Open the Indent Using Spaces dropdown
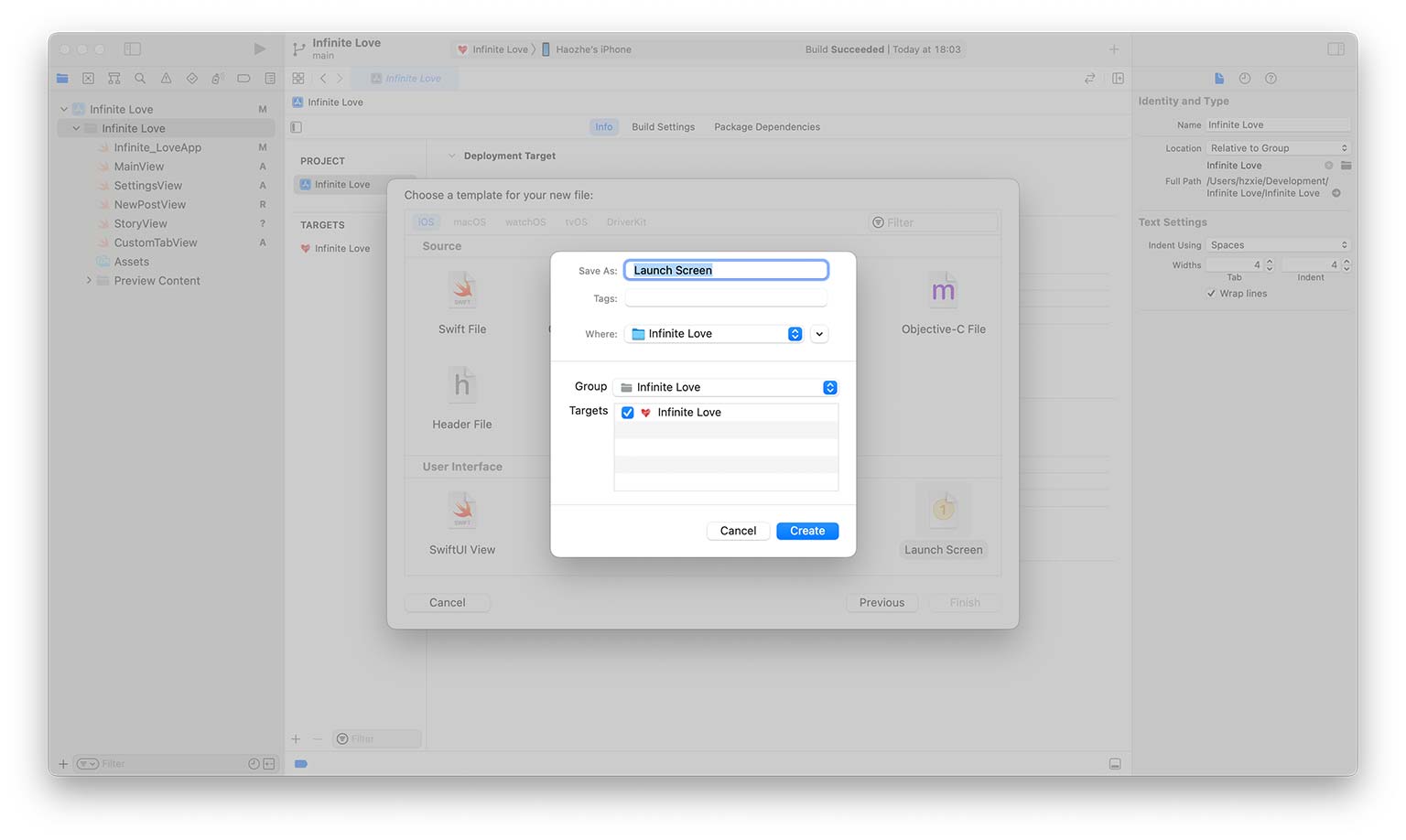1406x840 pixels. point(1278,245)
